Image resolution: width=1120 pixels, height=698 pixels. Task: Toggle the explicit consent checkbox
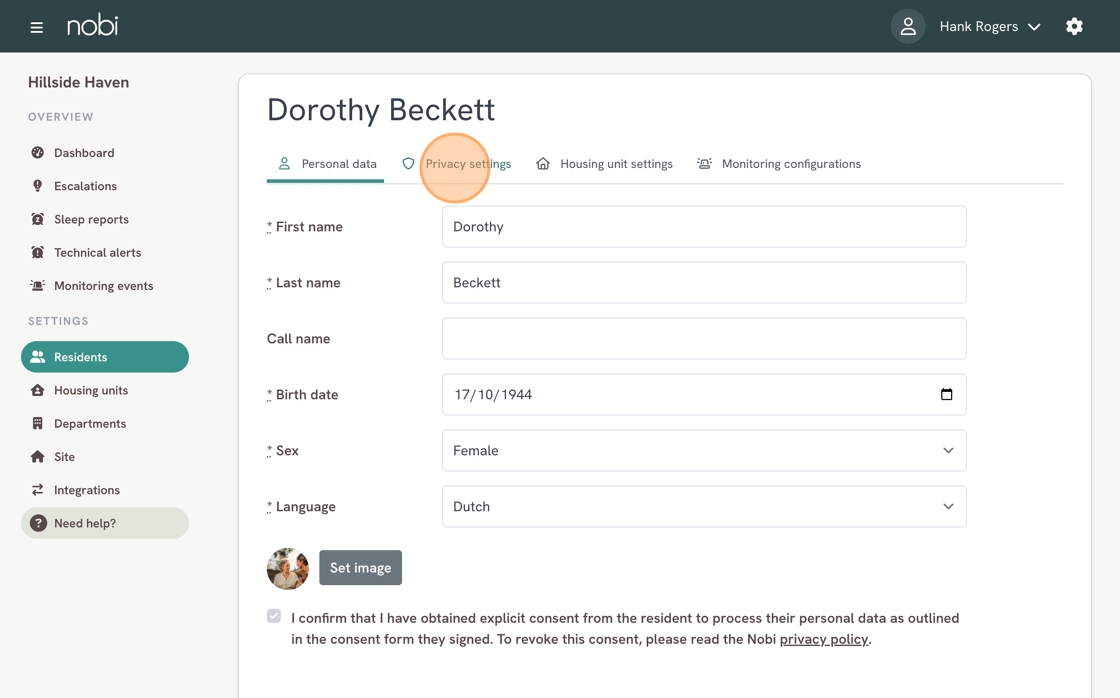point(274,616)
